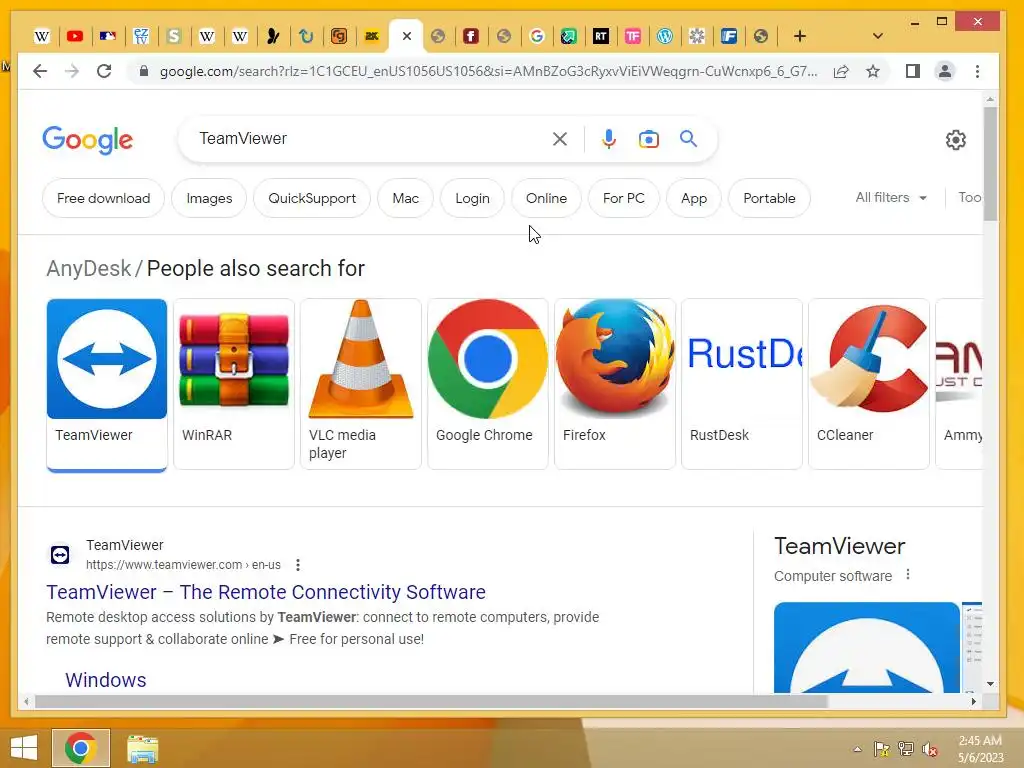Screen dimensions: 1024x768
Task: Select the CCleaner card
Action: [869, 384]
